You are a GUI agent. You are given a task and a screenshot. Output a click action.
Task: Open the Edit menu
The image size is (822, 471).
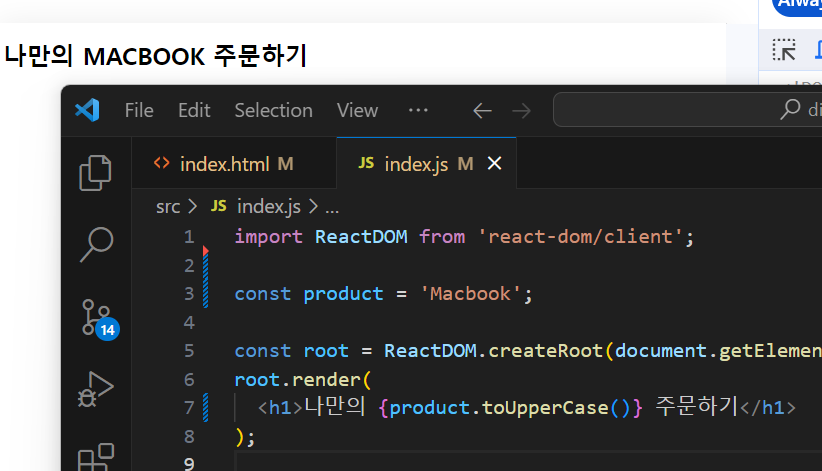(x=194, y=111)
